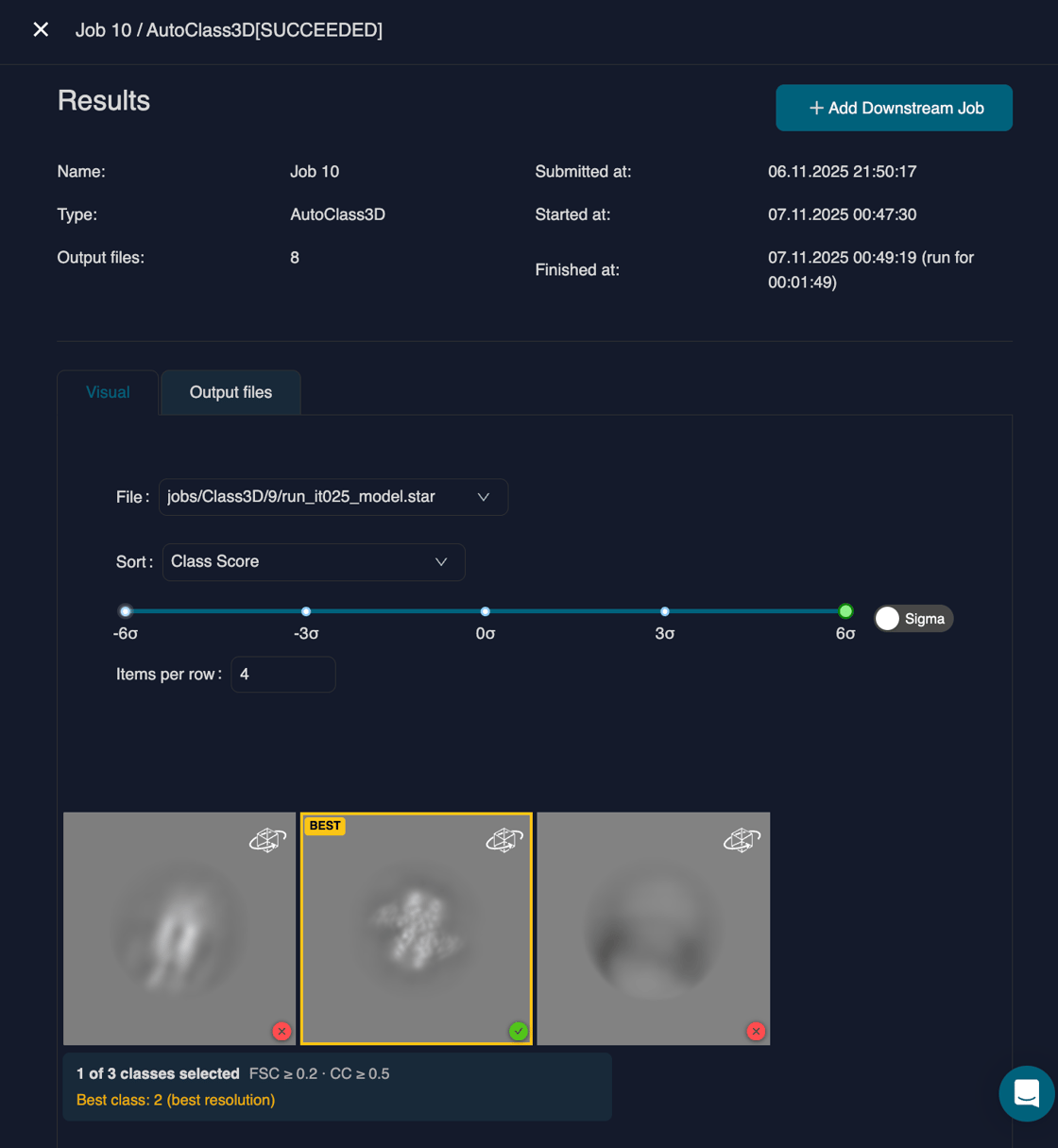
Task: Click the Add Downstream Job button
Action: point(893,108)
